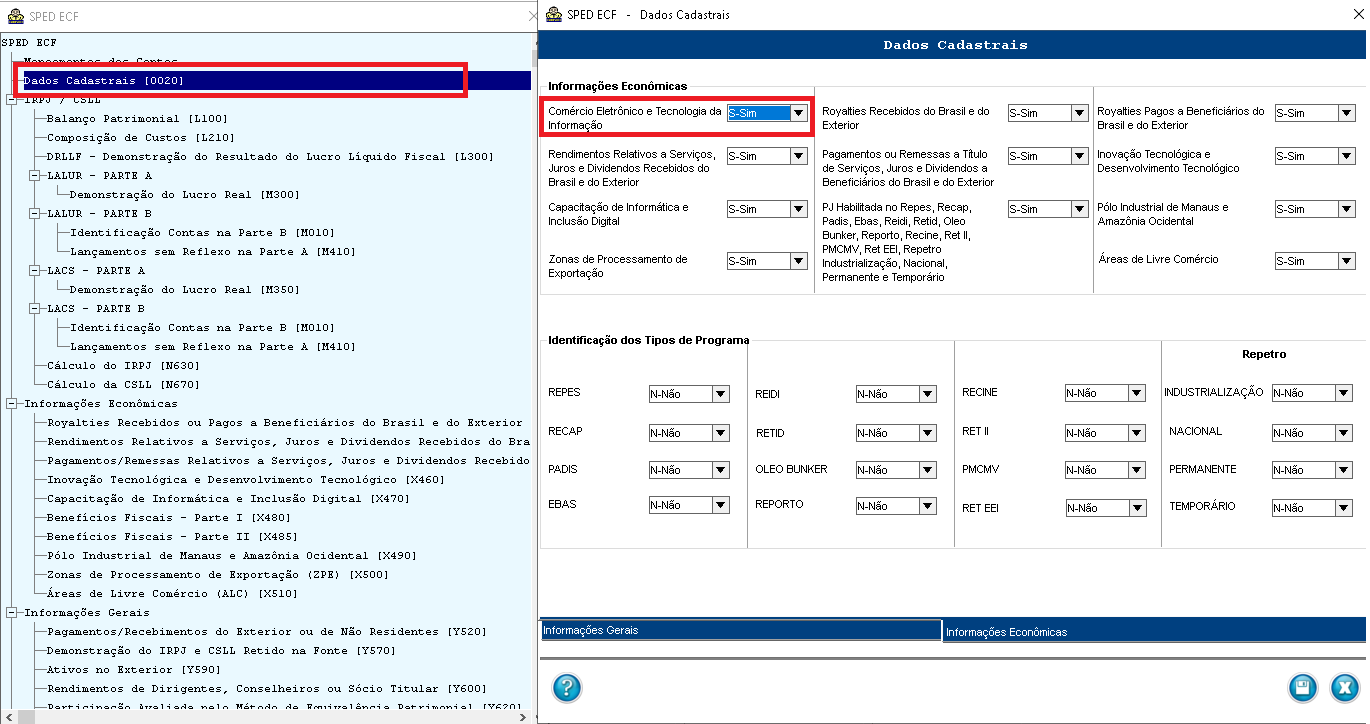This screenshot has height=724, width=1370.
Task: Open Repetro TEMPORÁRIO dropdown
Action: 1344,508
